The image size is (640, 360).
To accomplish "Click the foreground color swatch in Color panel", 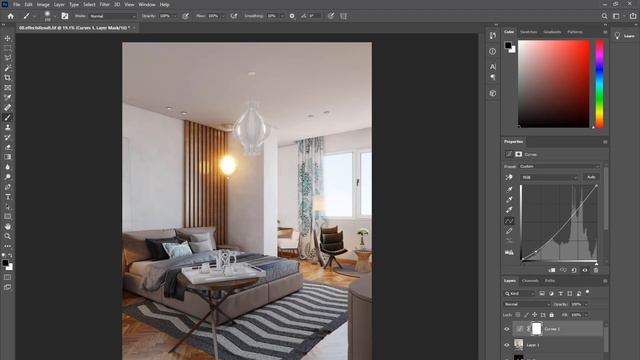I will (508, 45).
